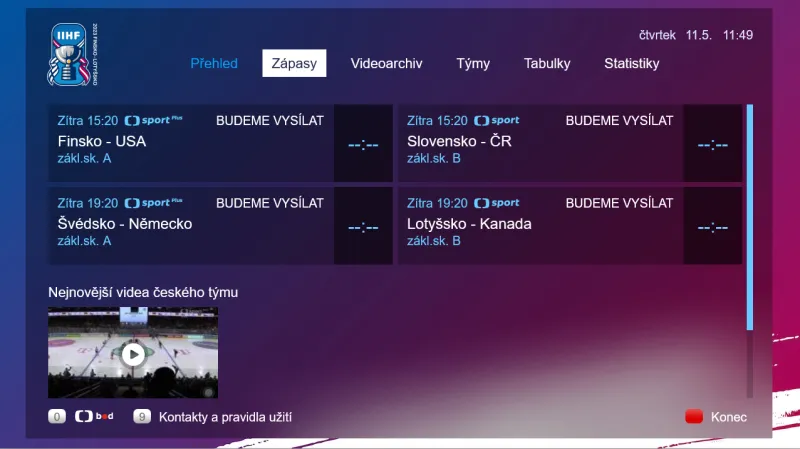Open the Týmy tab
This screenshot has height=449, width=800.
[473, 63]
